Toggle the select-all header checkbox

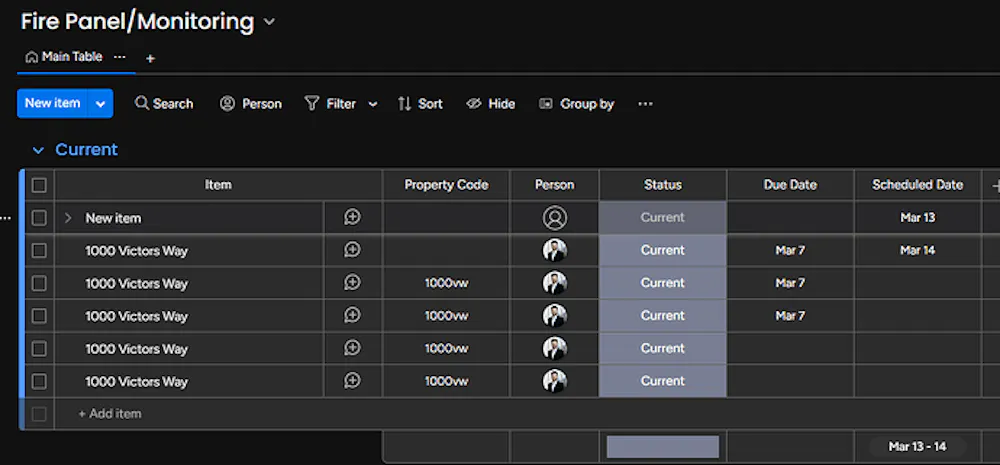pyautogui.click(x=39, y=185)
